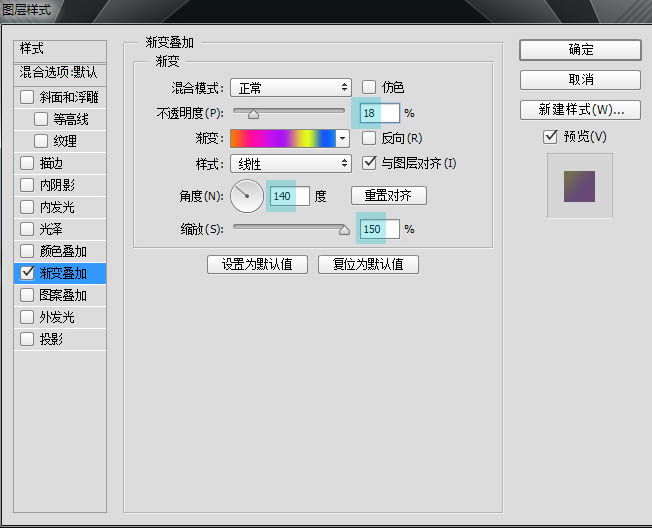Viewport: 652px width, 528px height.
Task: Enable the 内阴影 checkbox
Action: [x=27, y=185]
